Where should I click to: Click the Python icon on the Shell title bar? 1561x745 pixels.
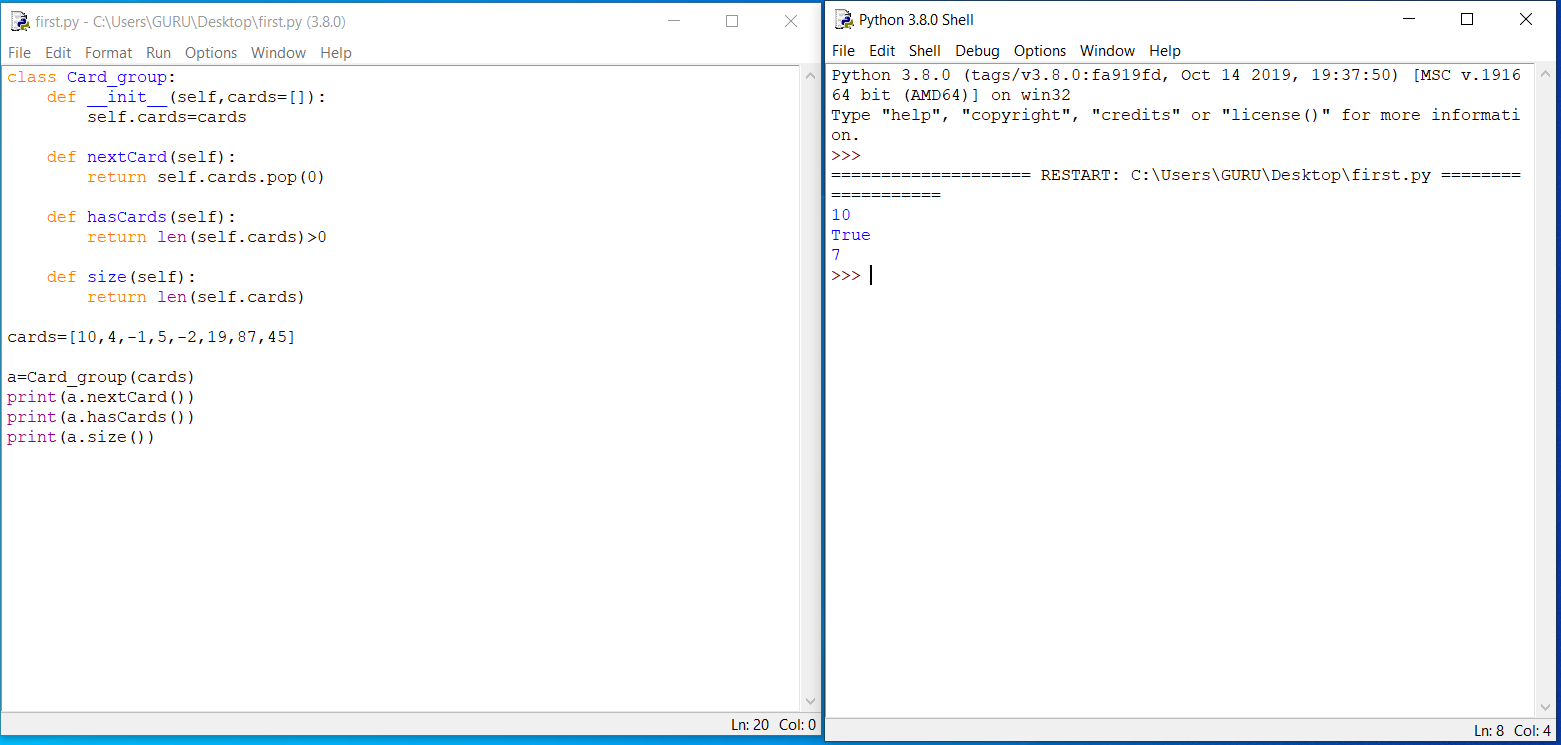[841, 19]
